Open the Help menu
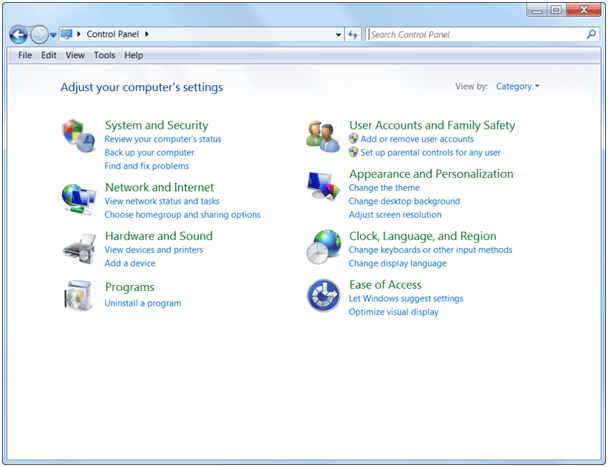Image resolution: width=608 pixels, height=467 pixels. [x=134, y=55]
